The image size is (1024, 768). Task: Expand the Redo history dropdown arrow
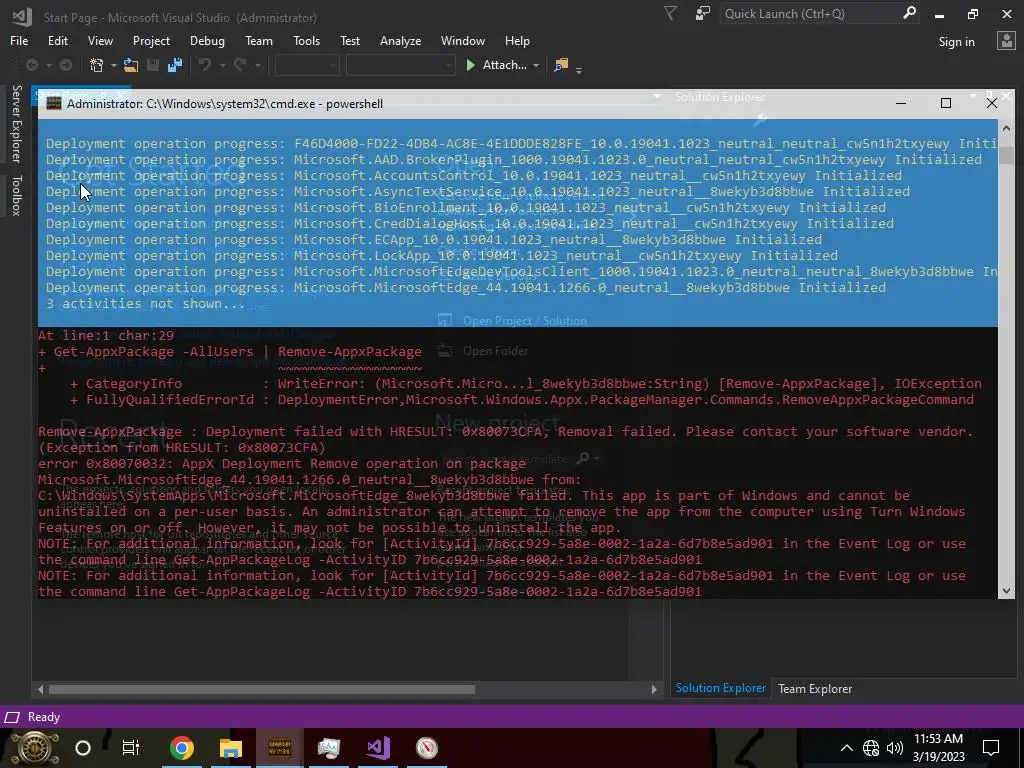[258, 65]
